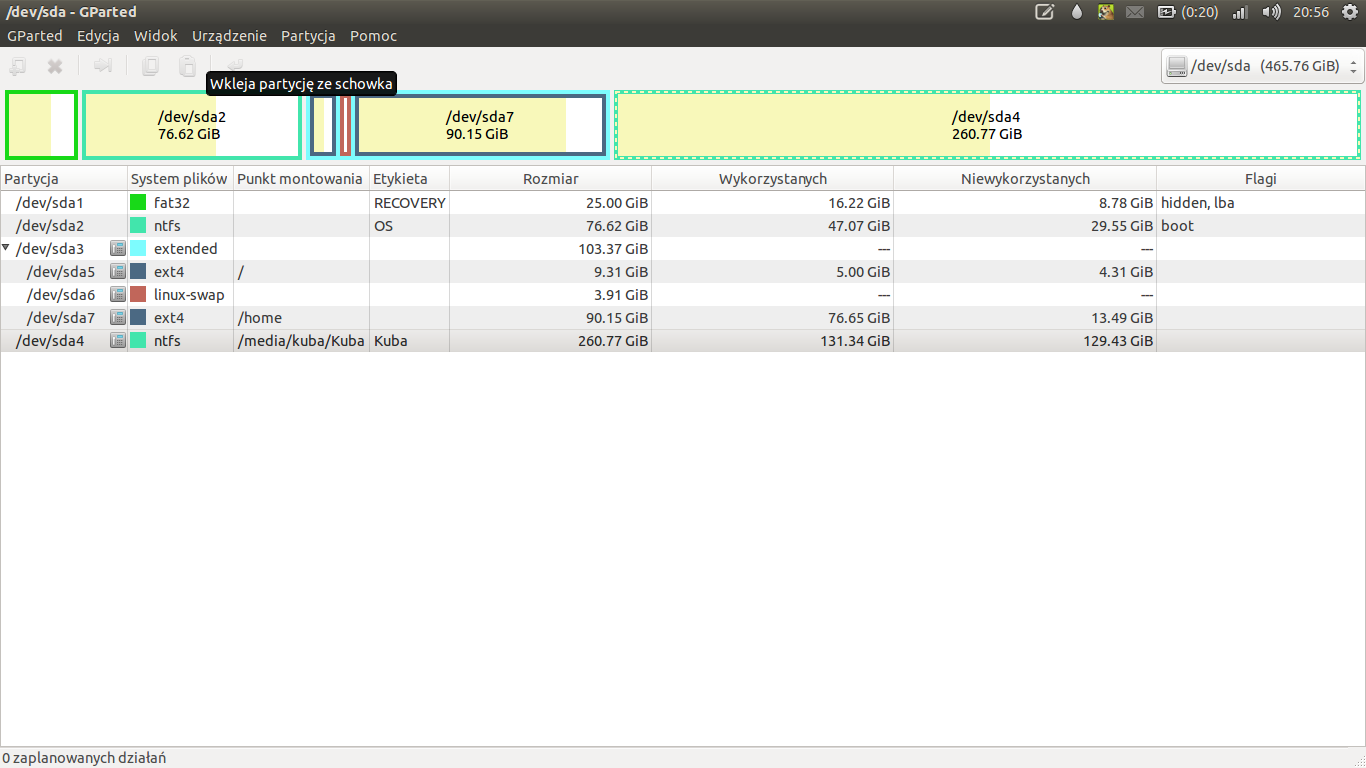Open the Edycja menu
Image resolution: width=1366 pixels, height=768 pixels.
[x=98, y=36]
